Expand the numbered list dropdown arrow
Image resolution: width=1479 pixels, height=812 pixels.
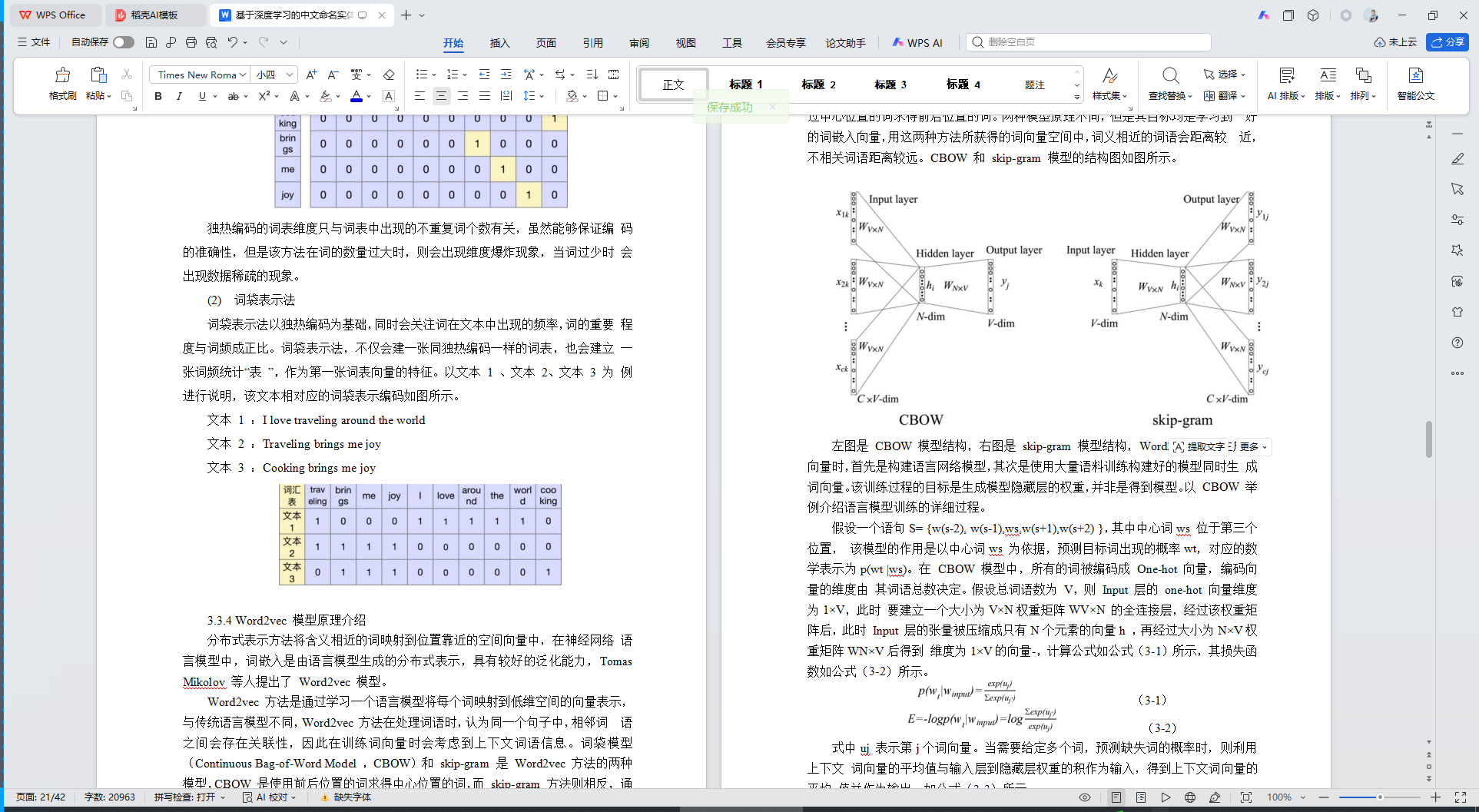tap(465, 75)
